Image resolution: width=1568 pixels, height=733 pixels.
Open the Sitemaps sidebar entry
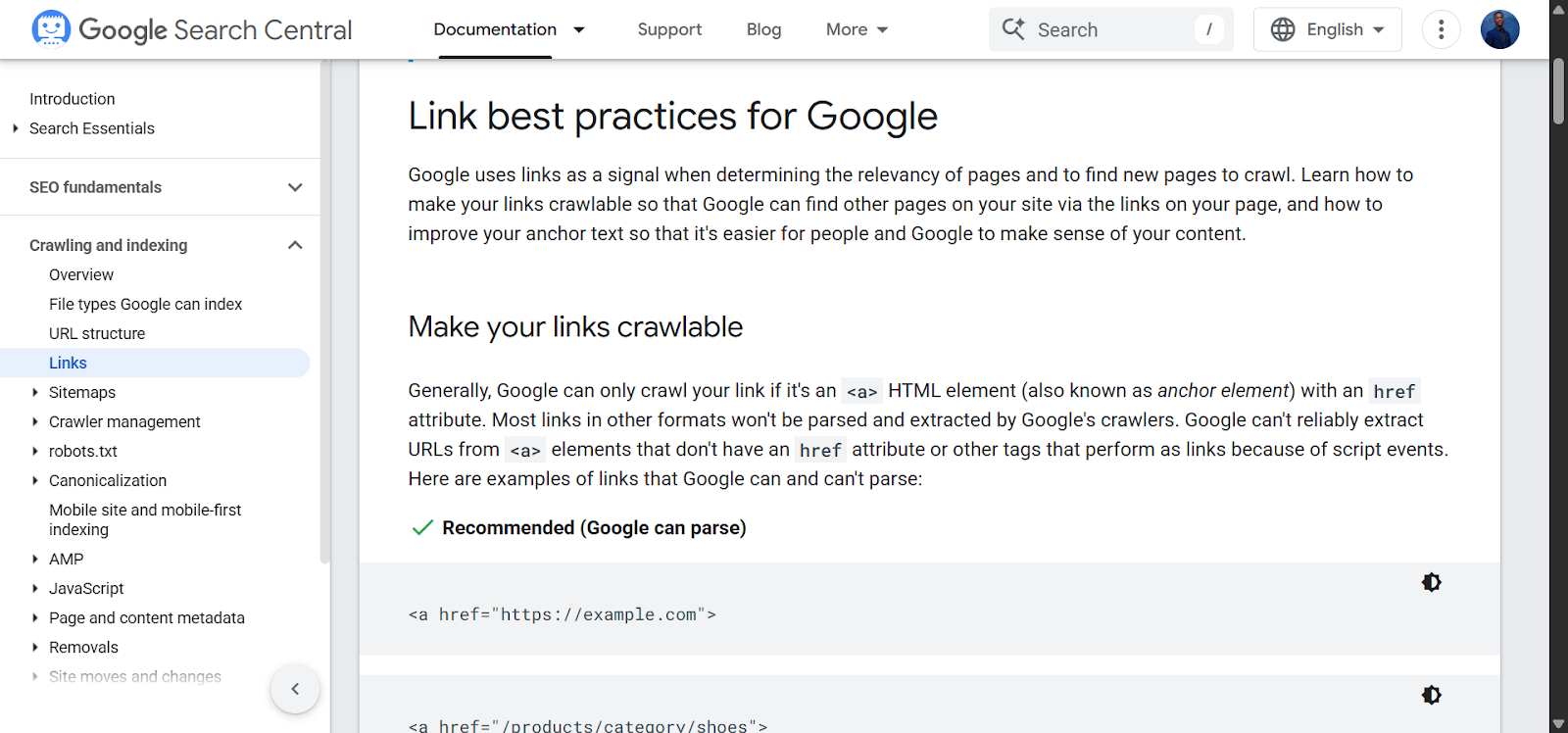tap(82, 392)
